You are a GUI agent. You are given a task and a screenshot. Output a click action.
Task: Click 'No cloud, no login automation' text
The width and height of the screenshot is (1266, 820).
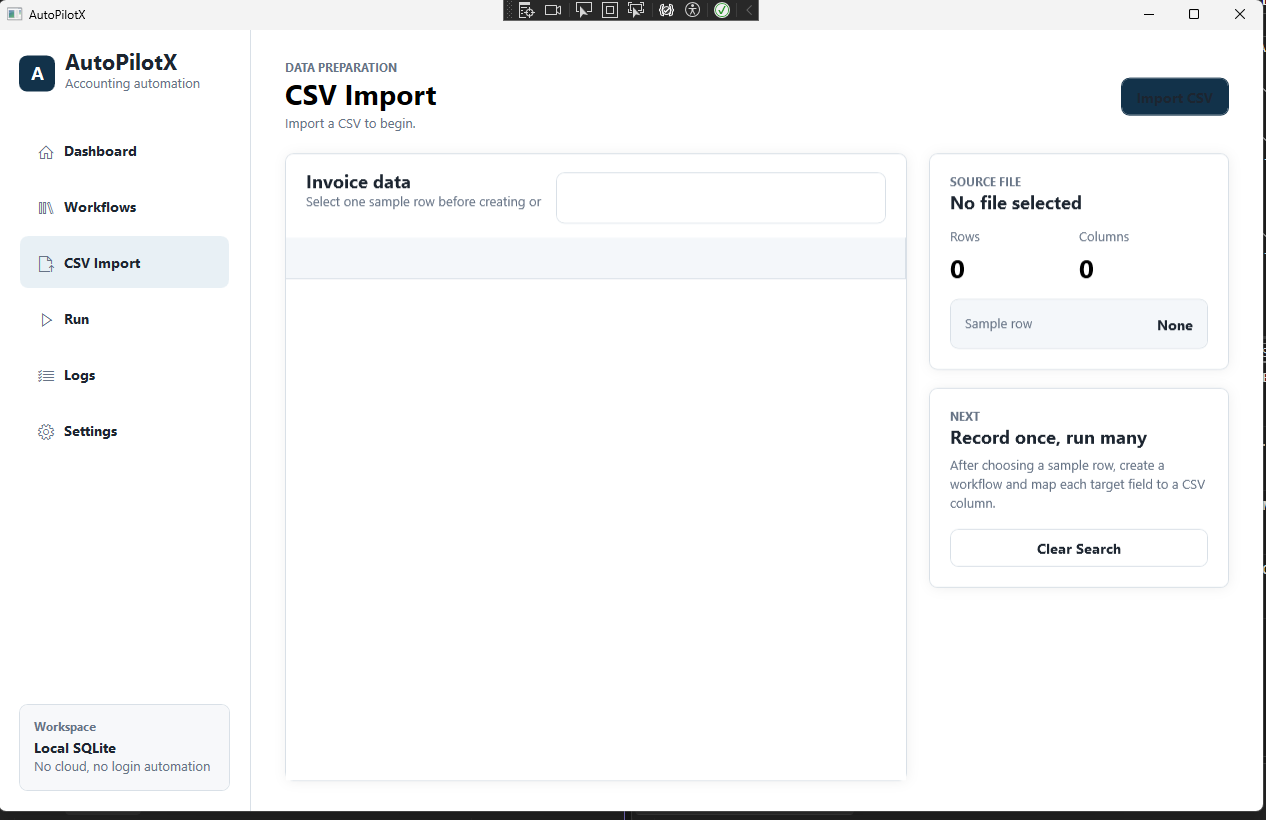coord(122,767)
